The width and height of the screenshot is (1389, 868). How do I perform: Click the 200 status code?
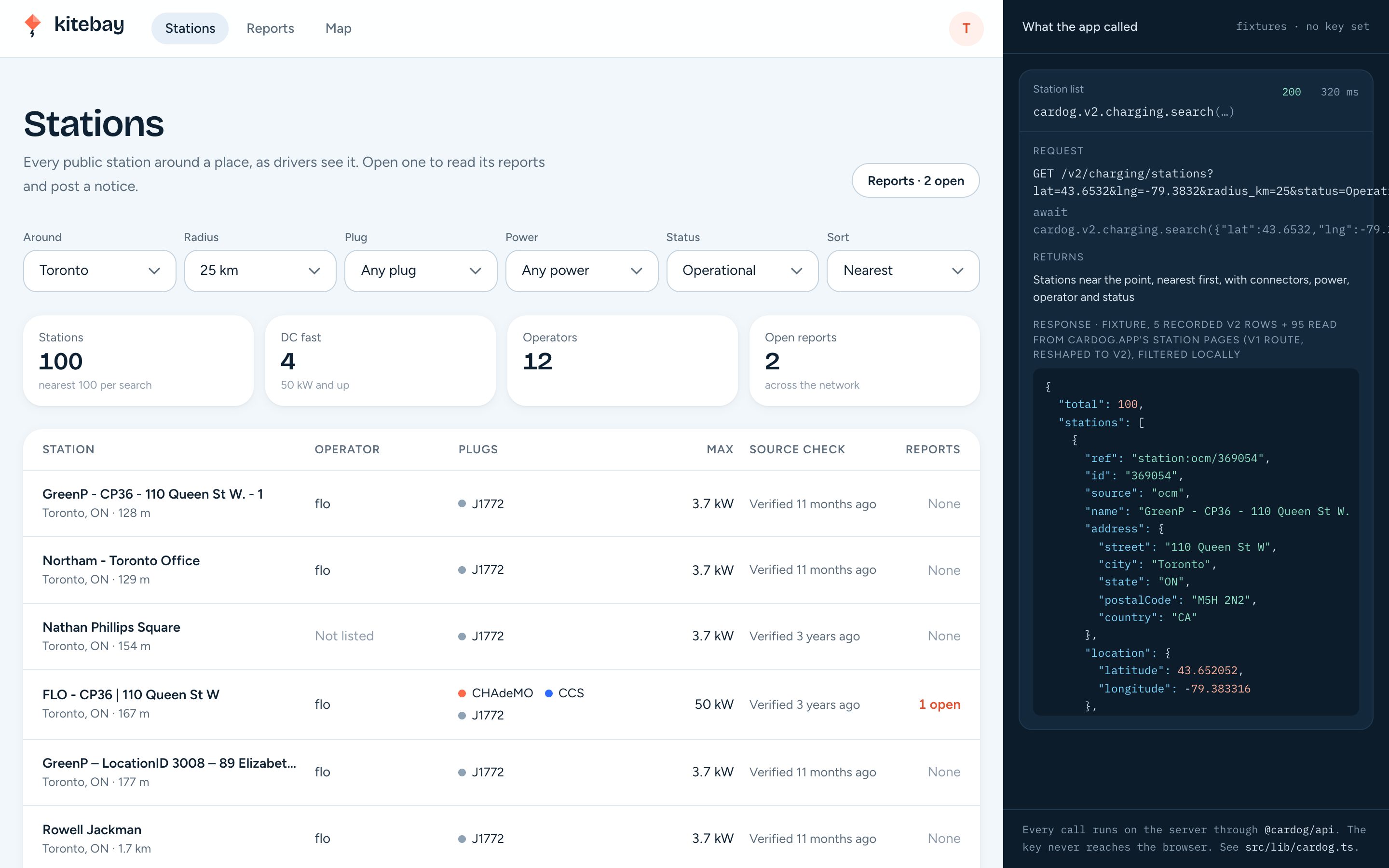pyautogui.click(x=1291, y=92)
